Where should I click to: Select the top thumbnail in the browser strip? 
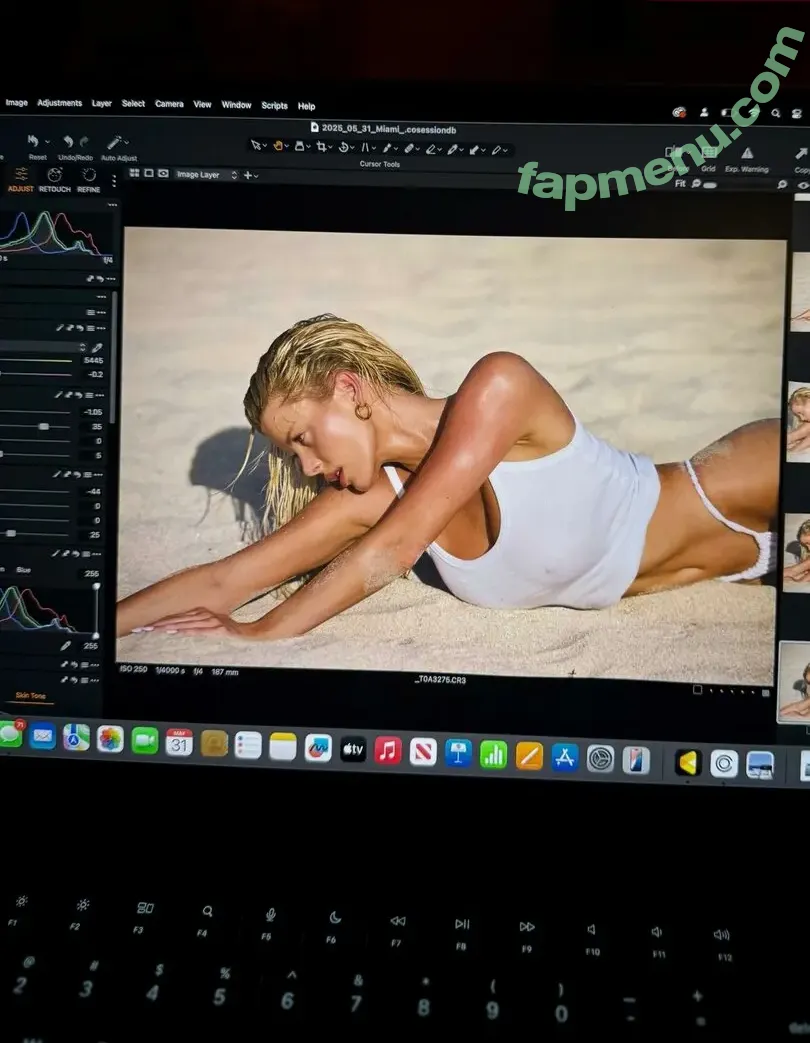point(799,292)
